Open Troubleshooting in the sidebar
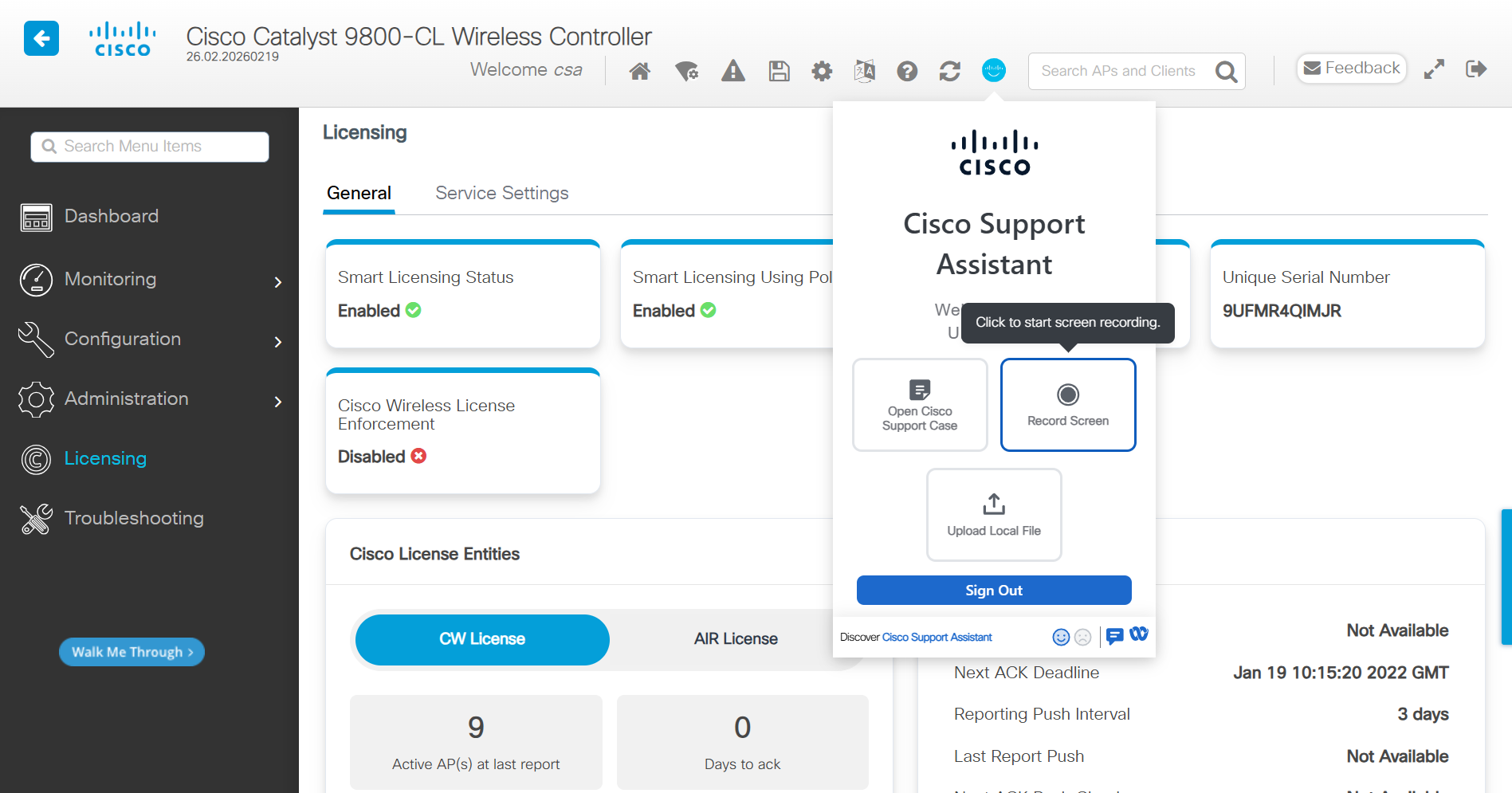1512x793 pixels. pyautogui.click(x=134, y=519)
